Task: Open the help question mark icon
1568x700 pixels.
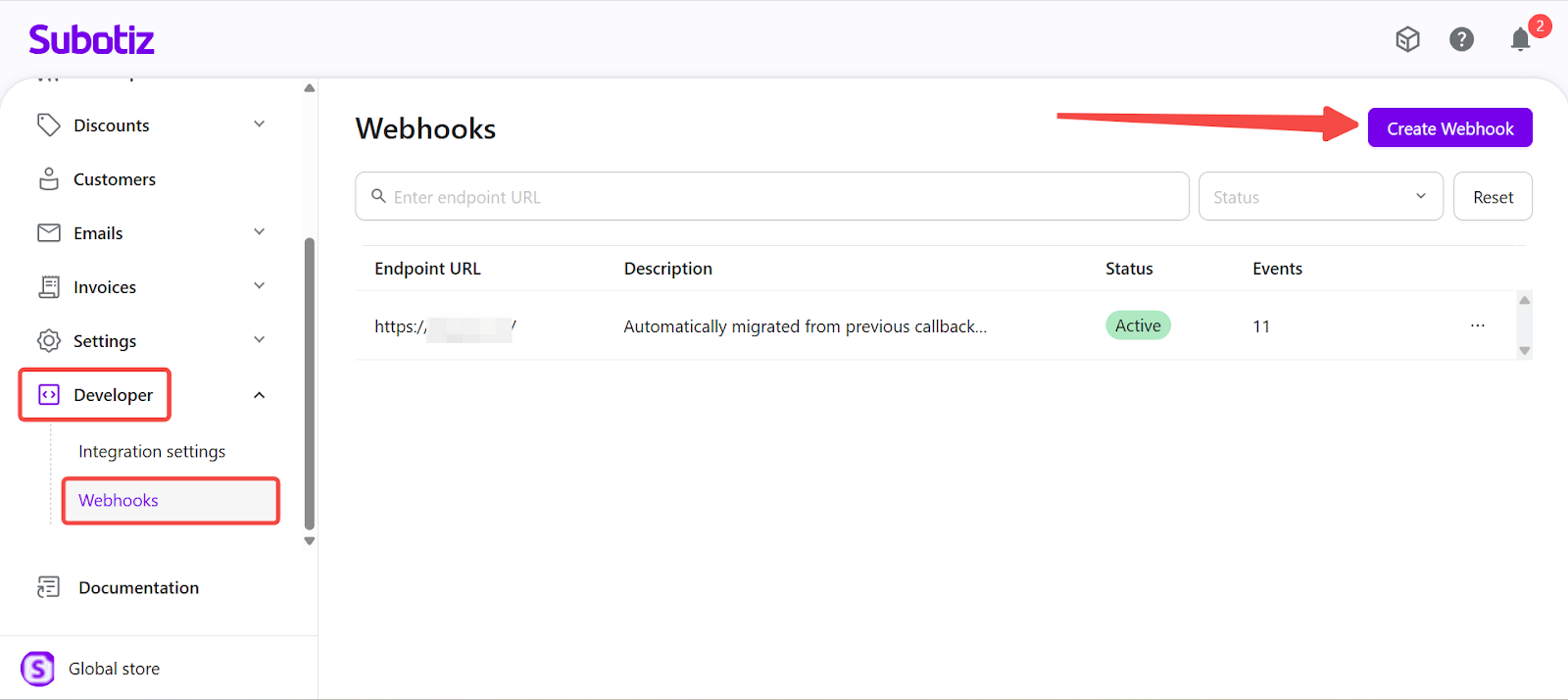Action: point(1461,39)
